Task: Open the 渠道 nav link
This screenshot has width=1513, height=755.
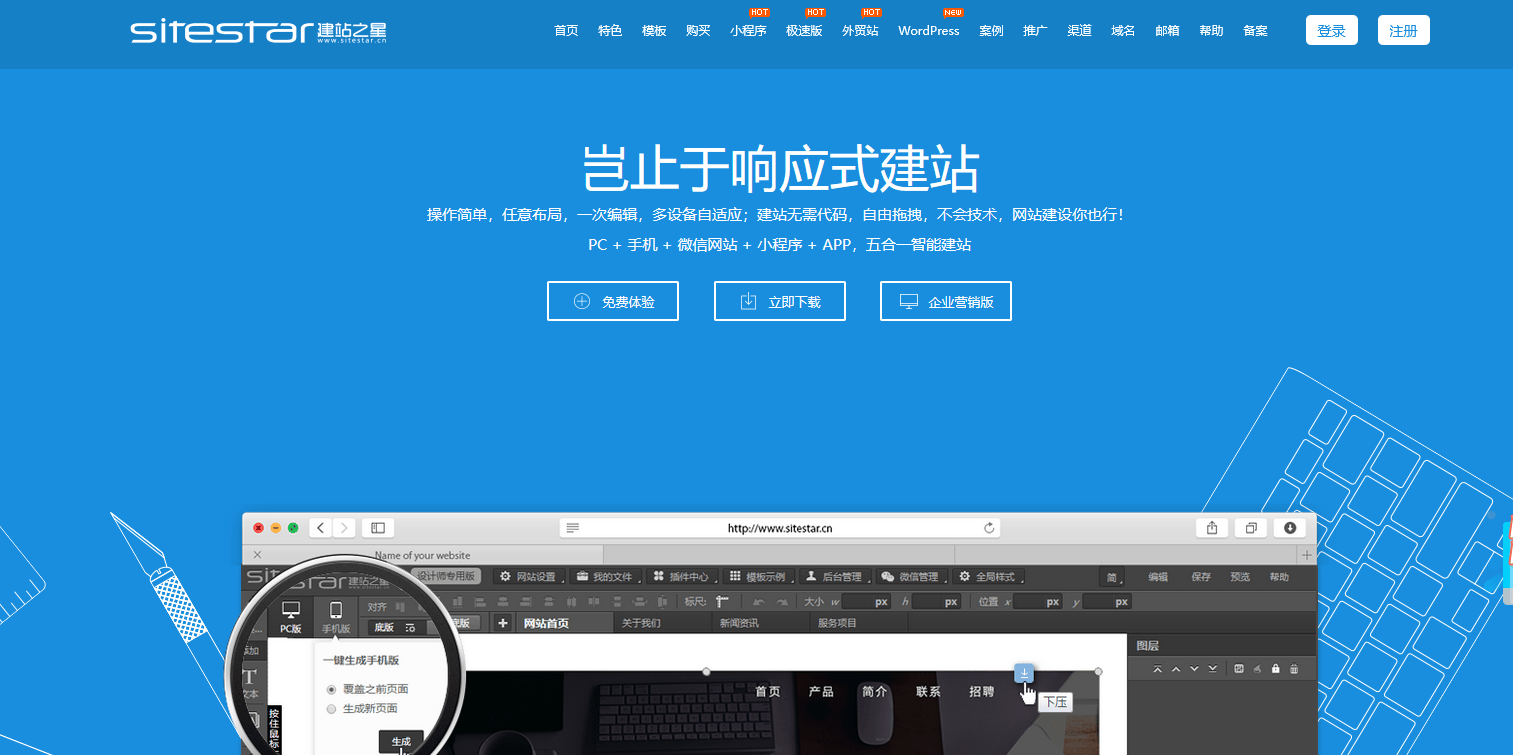Action: click(1079, 31)
